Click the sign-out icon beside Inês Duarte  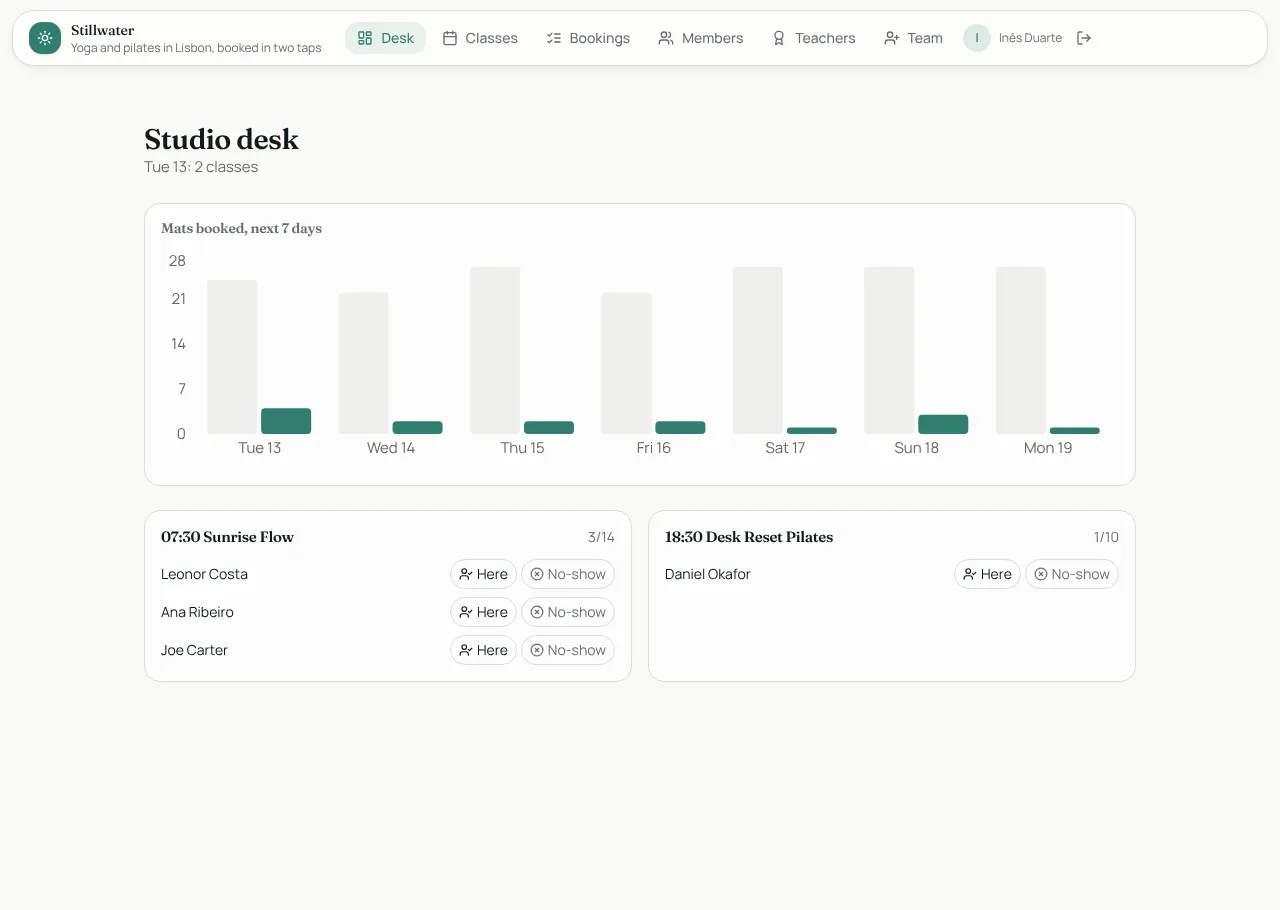point(1084,38)
